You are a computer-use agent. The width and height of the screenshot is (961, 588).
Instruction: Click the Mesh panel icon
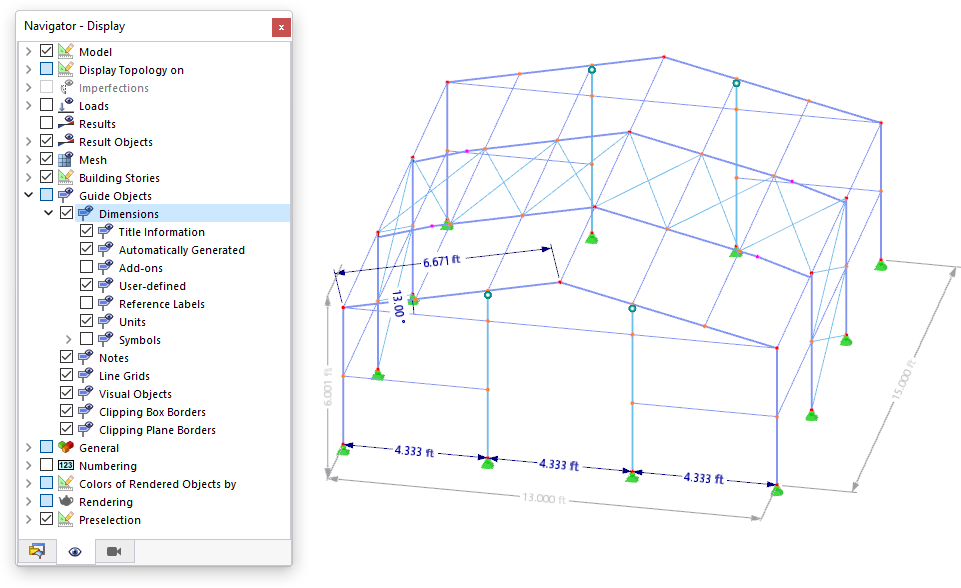(x=66, y=158)
